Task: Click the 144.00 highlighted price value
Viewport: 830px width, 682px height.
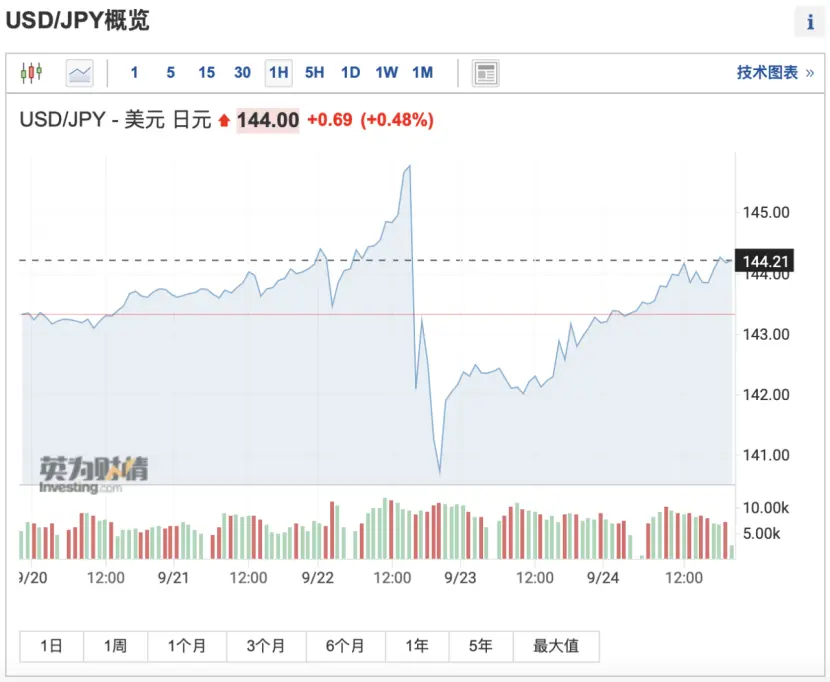Action: [x=268, y=120]
